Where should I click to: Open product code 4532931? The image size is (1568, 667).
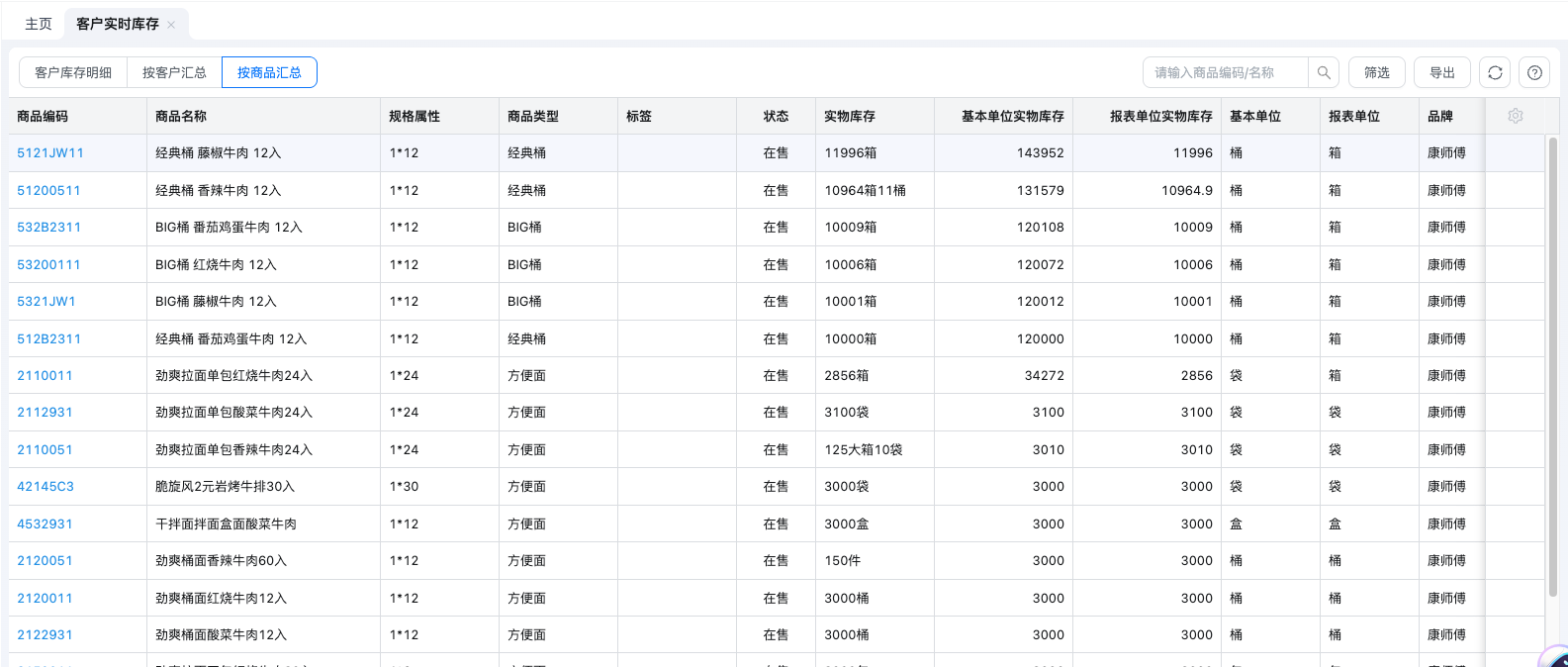coord(45,524)
